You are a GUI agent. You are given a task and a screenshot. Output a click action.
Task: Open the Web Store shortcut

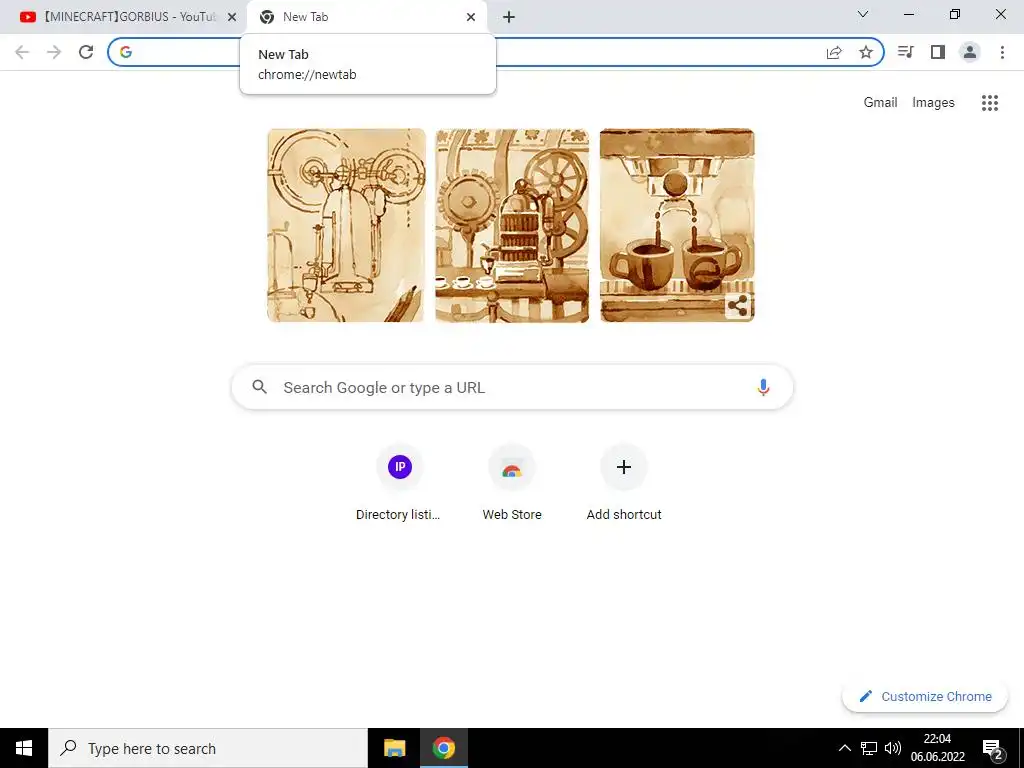(x=512, y=483)
